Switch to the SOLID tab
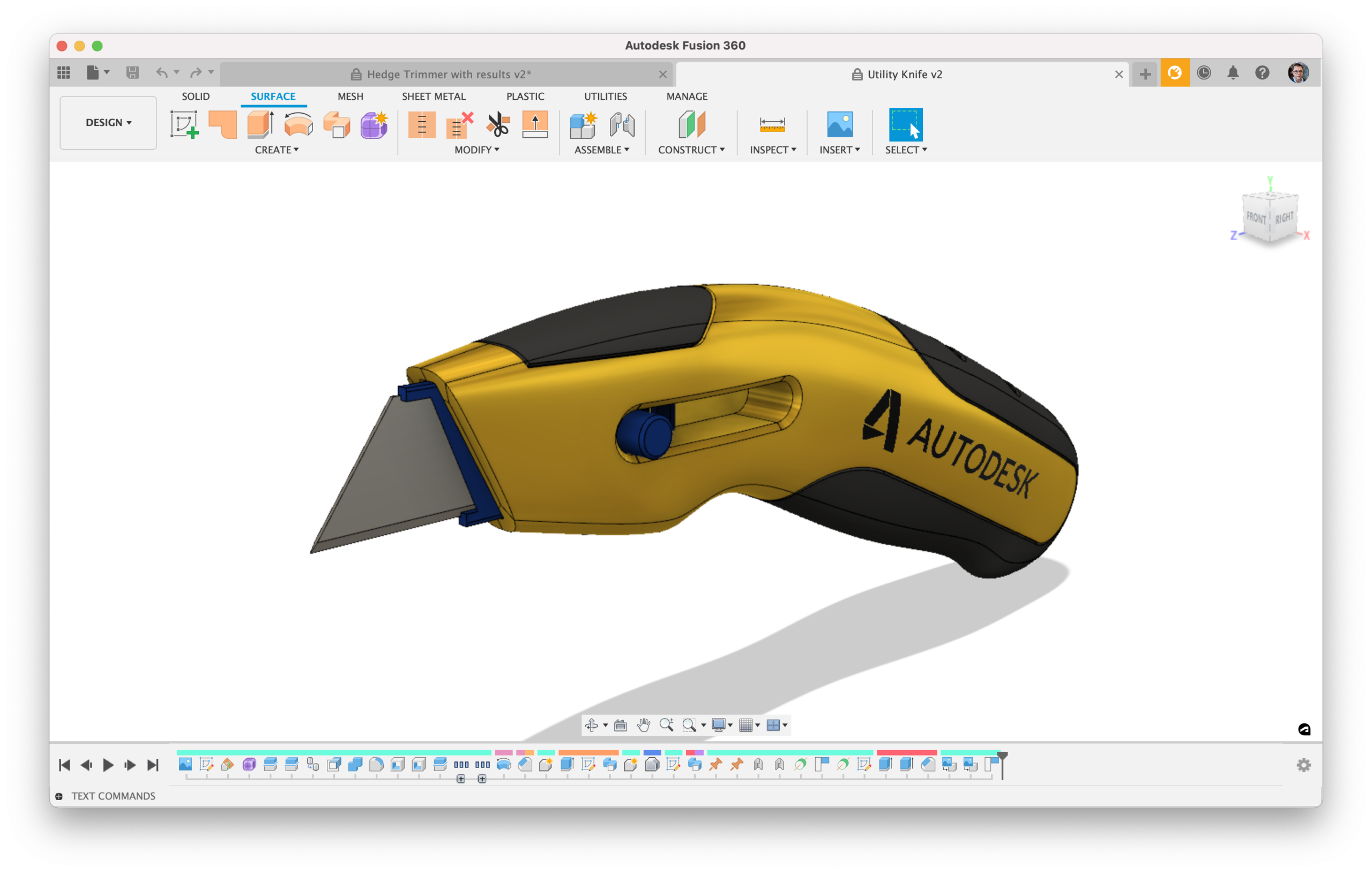Viewport: 1372px width, 873px height. [x=196, y=97]
